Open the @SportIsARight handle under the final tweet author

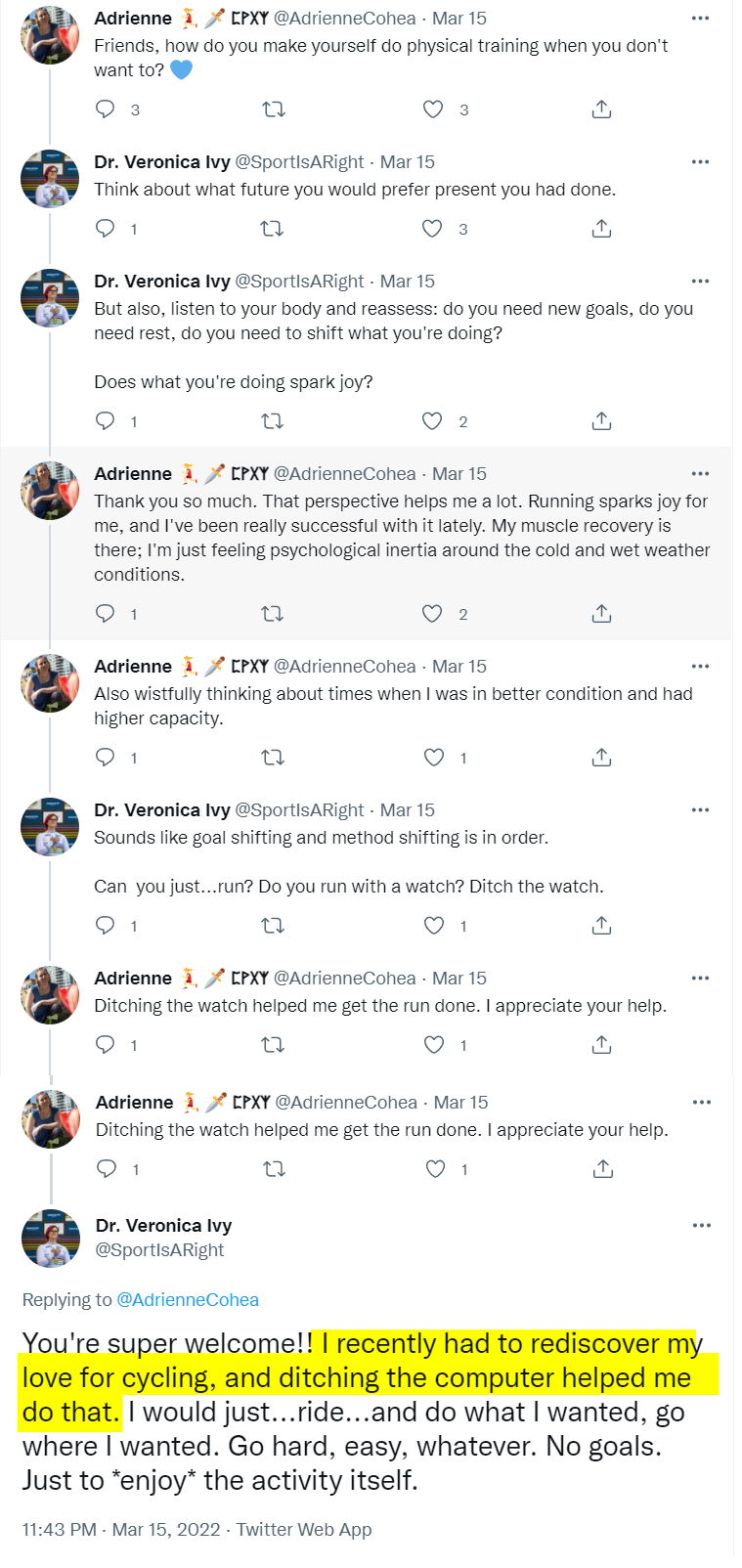159,1249
